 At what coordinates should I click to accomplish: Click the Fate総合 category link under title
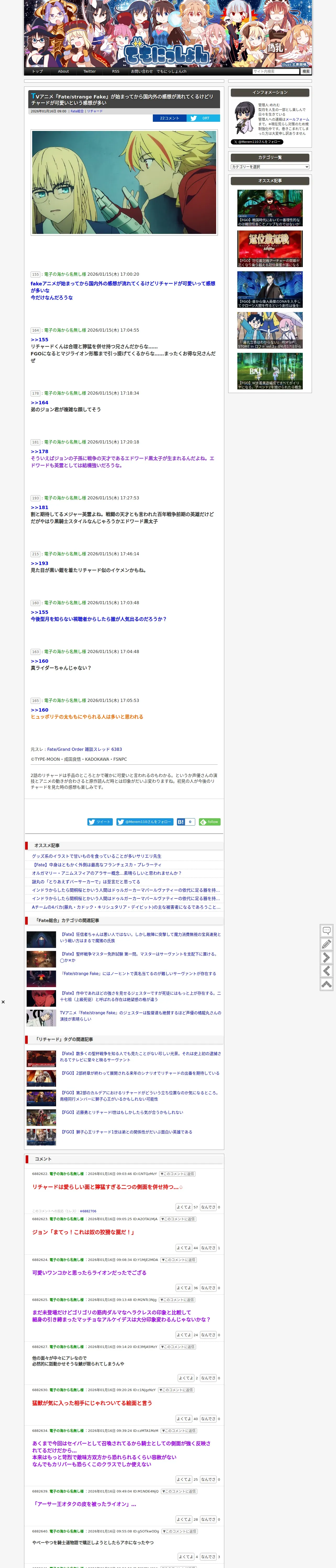pyautogui.click(x=77, y=111)
